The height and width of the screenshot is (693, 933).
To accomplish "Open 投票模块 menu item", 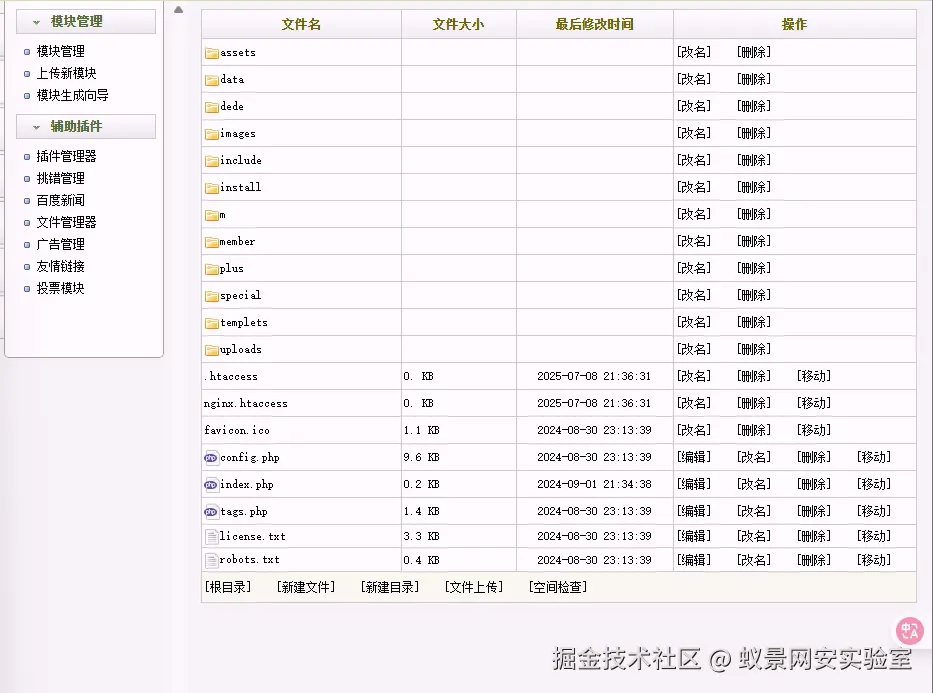I will pyautogui.click(x=61, y=289).
